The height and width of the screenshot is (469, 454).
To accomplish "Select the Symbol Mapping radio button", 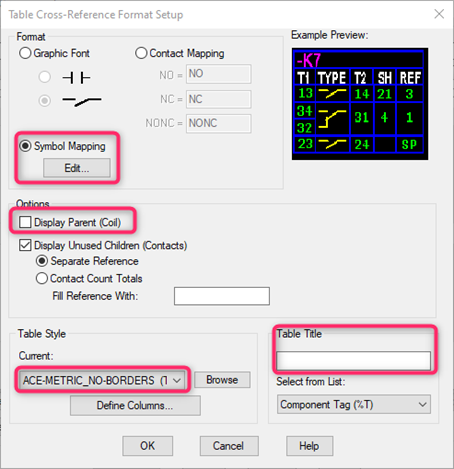I will tap(25, 146).
